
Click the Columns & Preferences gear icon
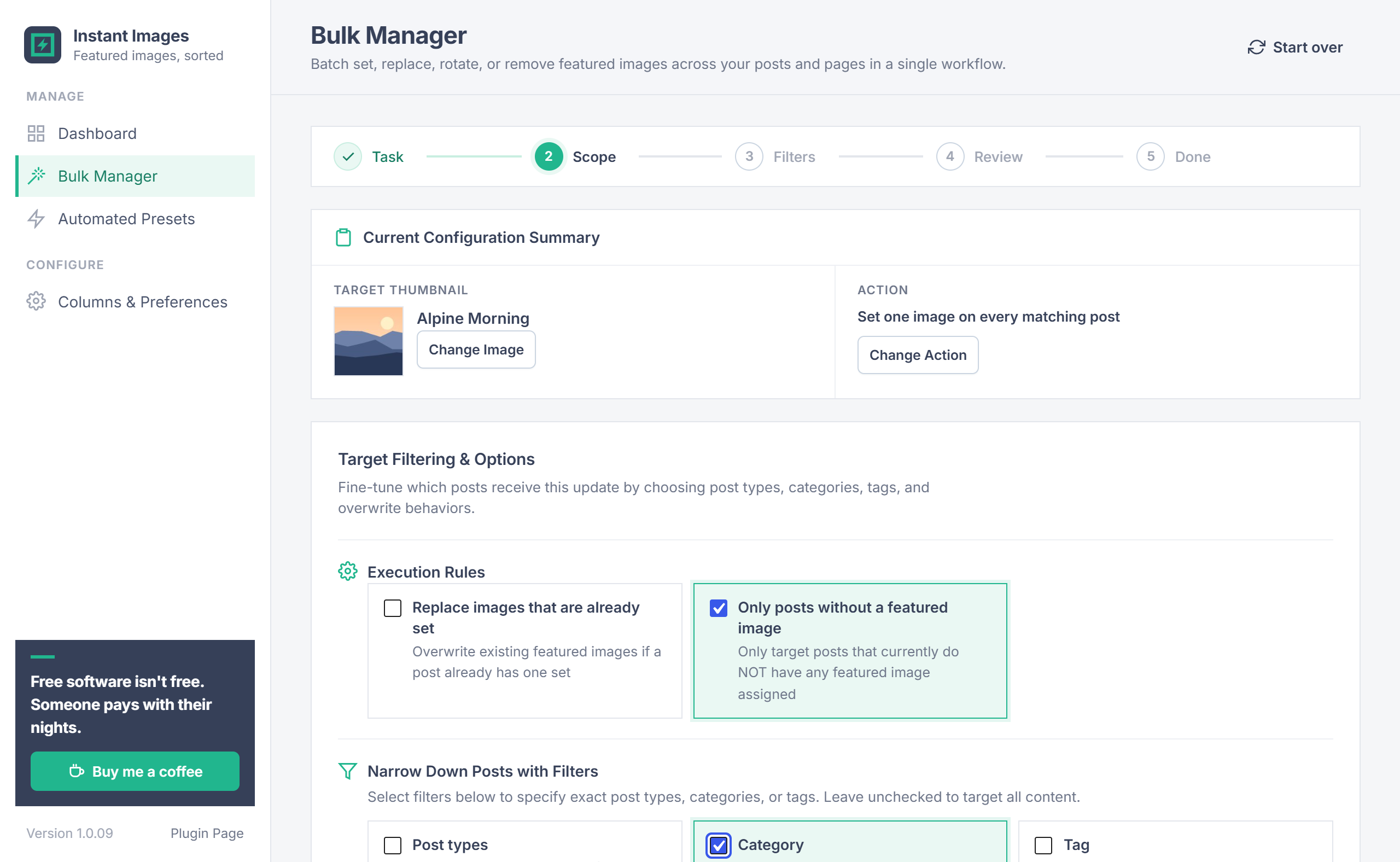36,301
